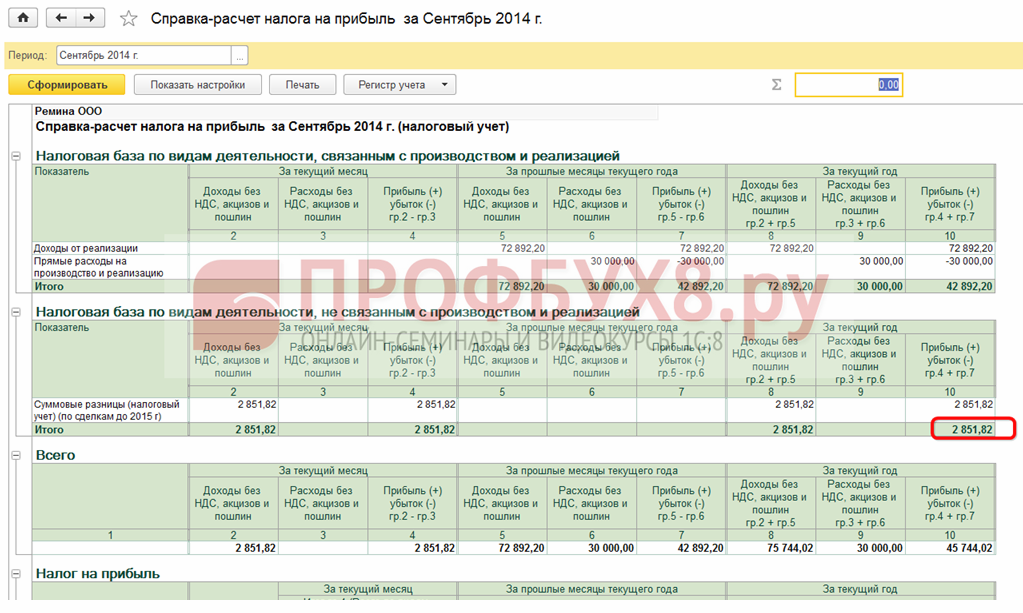Click the sum field showing 0,00
1023x613 pixels.
(x=848, y=85)
